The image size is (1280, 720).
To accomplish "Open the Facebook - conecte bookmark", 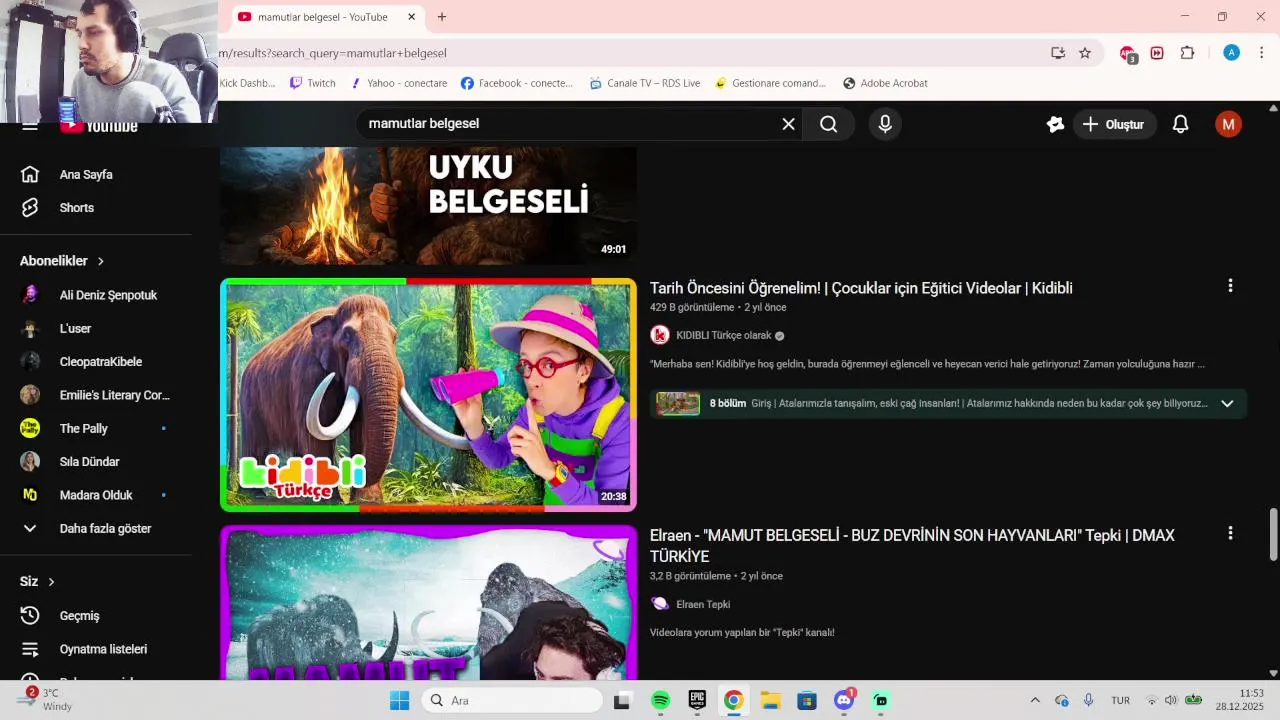I will tap(517, 83).
